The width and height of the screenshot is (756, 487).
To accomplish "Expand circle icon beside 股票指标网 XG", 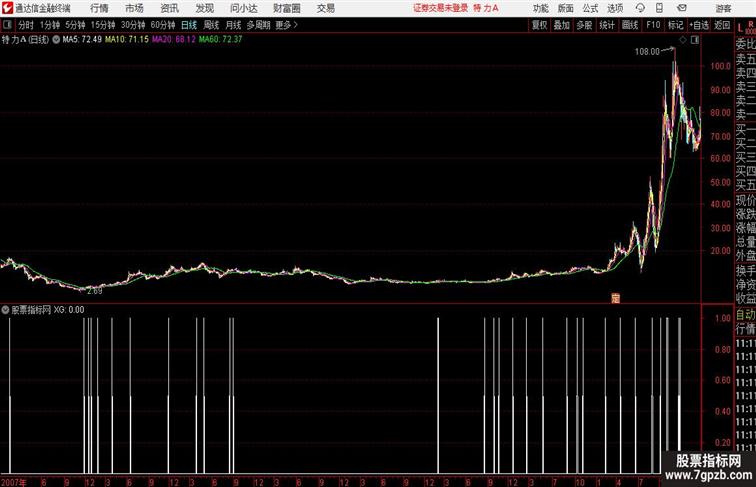I will [5, 310].
